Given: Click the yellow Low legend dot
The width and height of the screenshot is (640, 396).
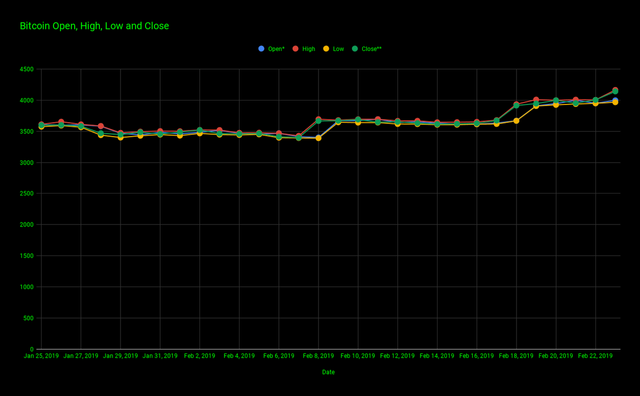Looking at the screenshot, I should (x=326, y=49).
